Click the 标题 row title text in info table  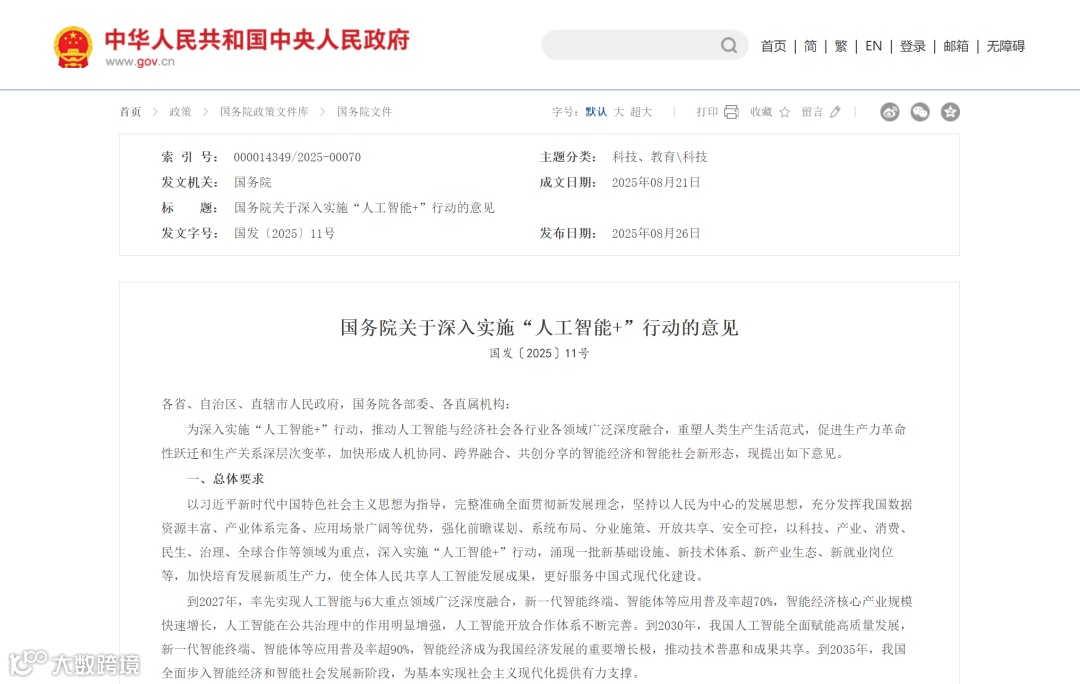(x=364, y=208)
